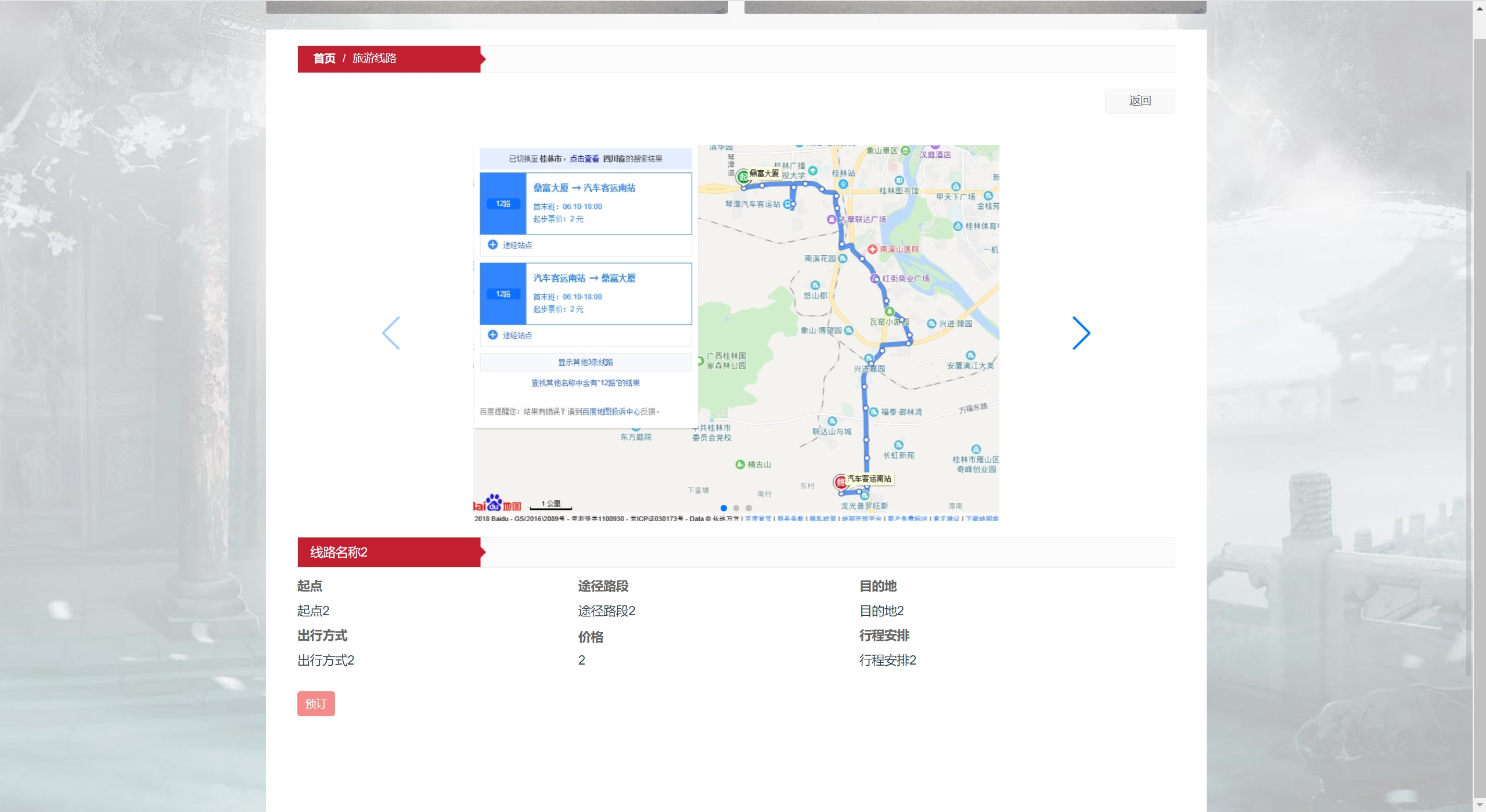Click the 点击查看 link in map banner
1486x812 pixels.
[584, 158]
